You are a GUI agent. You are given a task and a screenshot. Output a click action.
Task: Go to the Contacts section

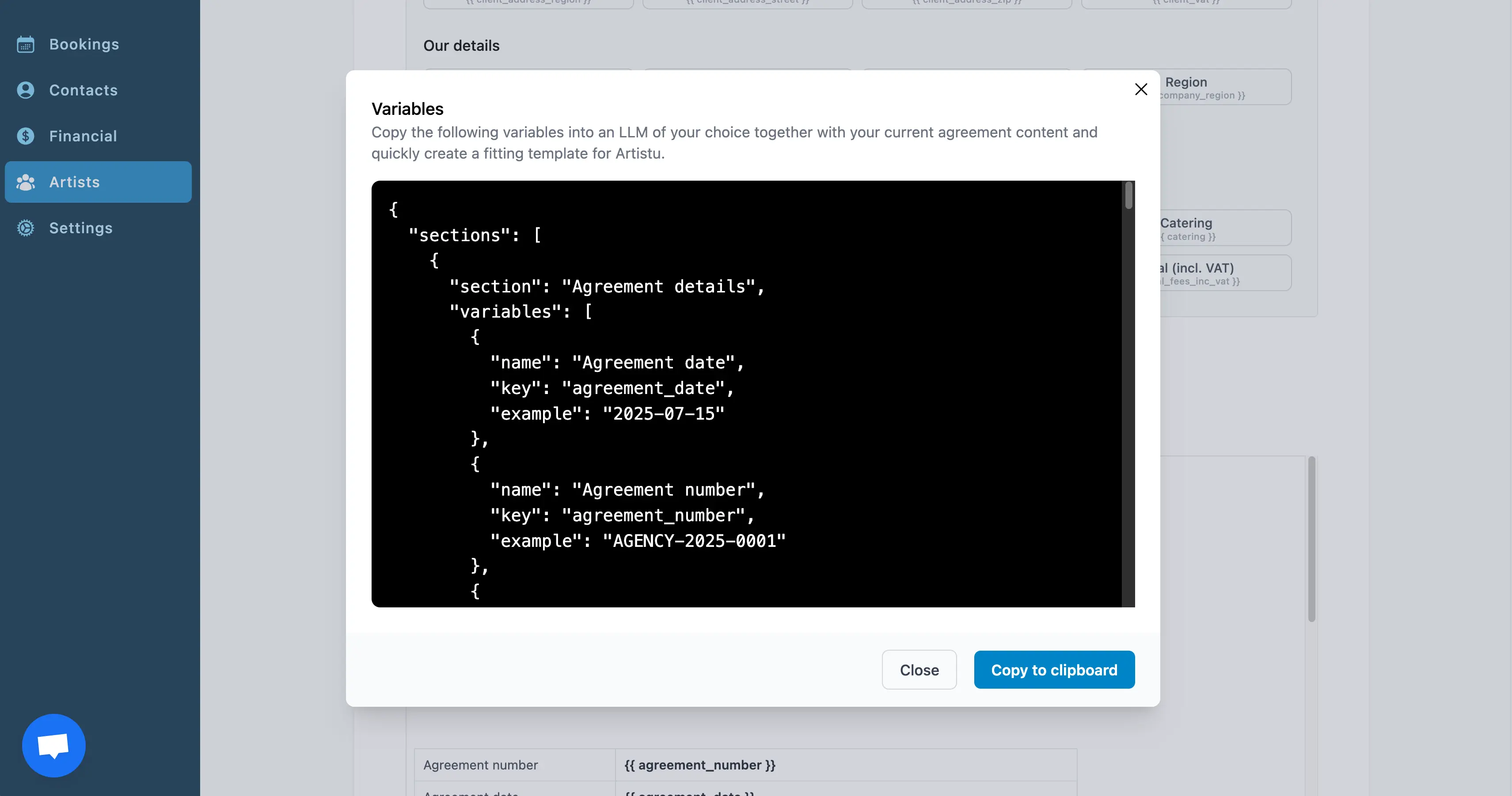84,91
